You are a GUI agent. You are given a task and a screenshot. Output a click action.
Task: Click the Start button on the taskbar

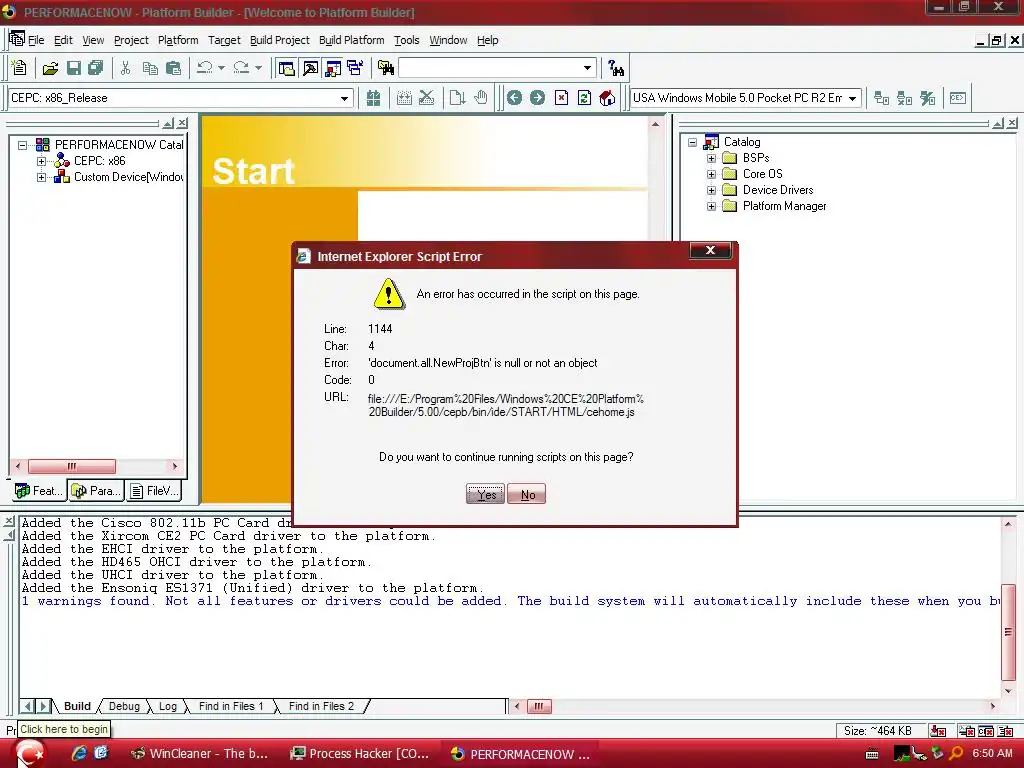point(30,754)
